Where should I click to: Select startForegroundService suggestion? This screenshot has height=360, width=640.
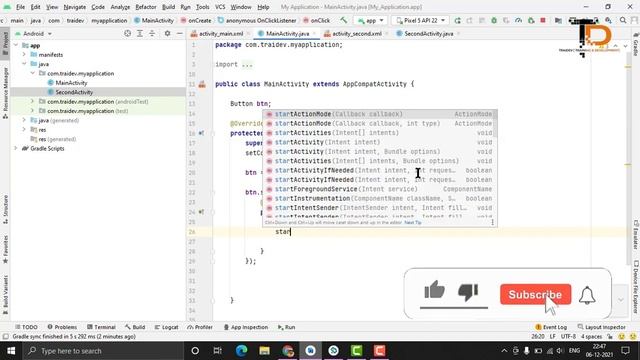380,189
